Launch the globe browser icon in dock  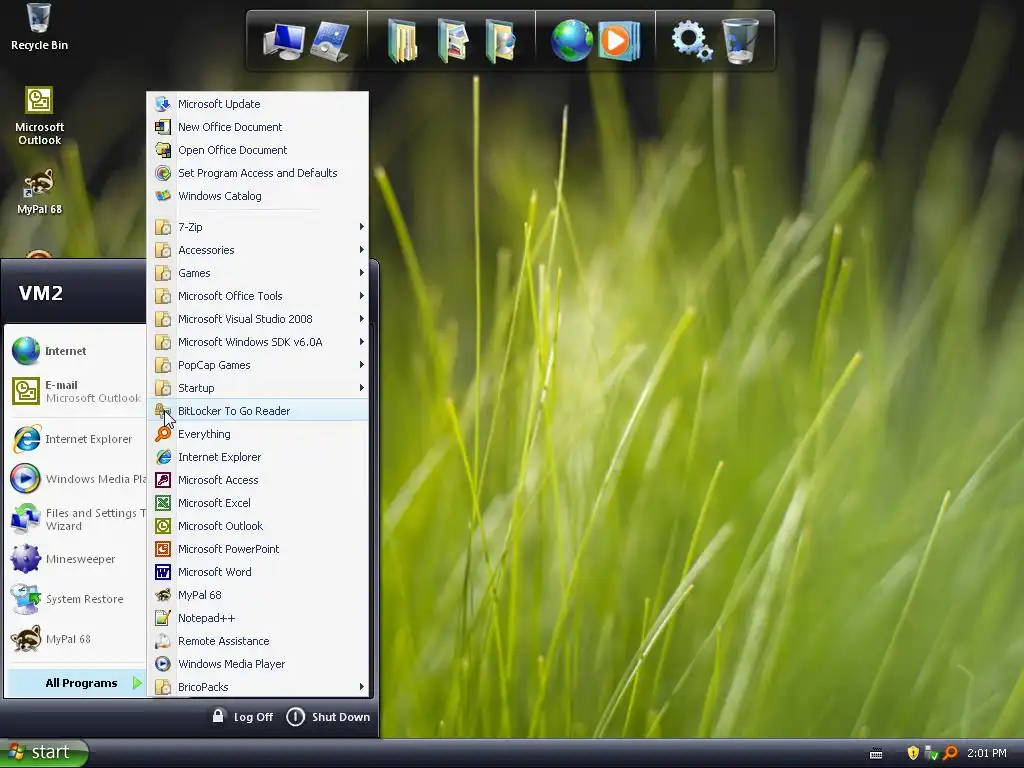[x=571, y=40]
